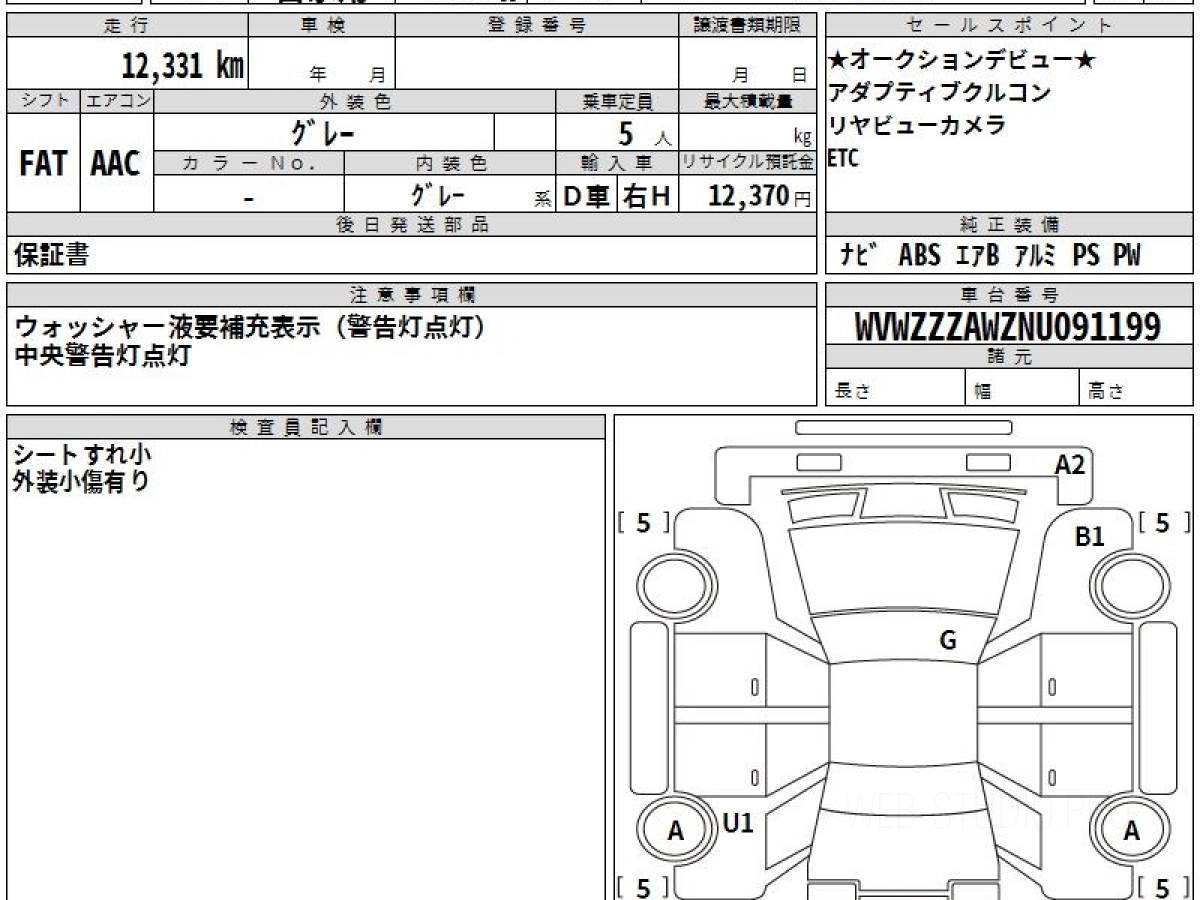Select the グレー value under 内装色
This screenshot has height=900, width=1200.
pyautogui.click(x=437, y=195)
